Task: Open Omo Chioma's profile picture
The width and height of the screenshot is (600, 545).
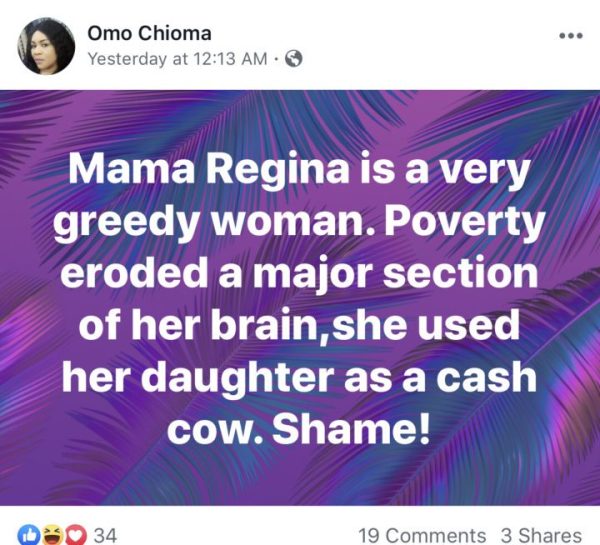Action: click(x=45, y=45)
